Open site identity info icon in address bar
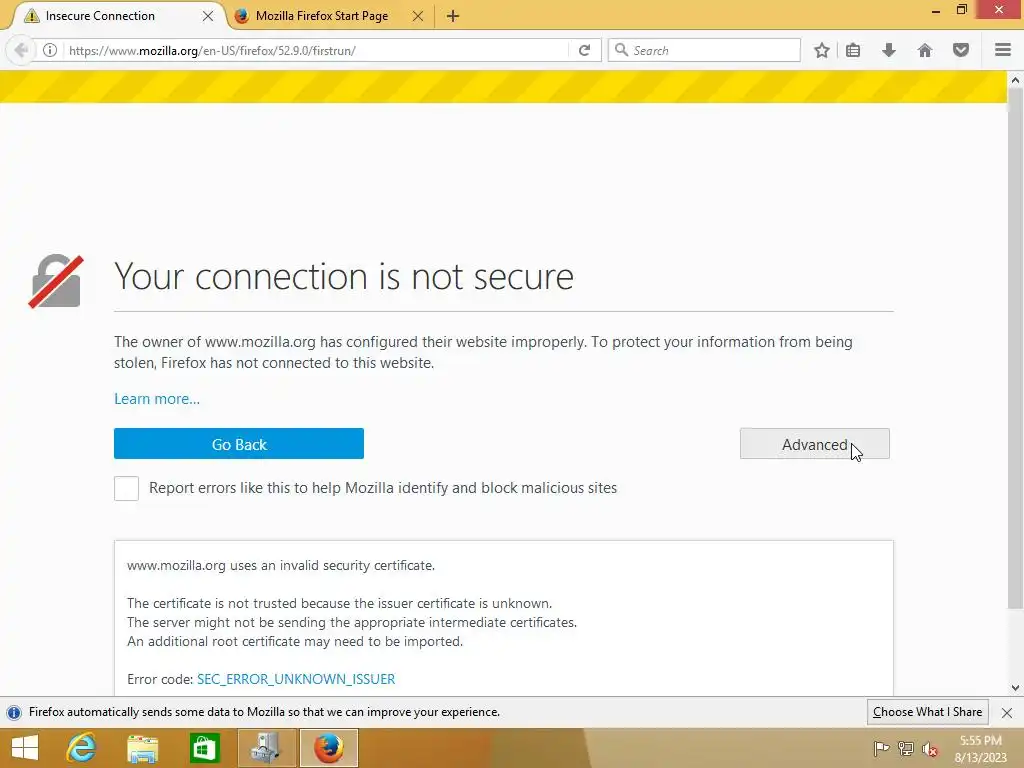 (50, 50)
